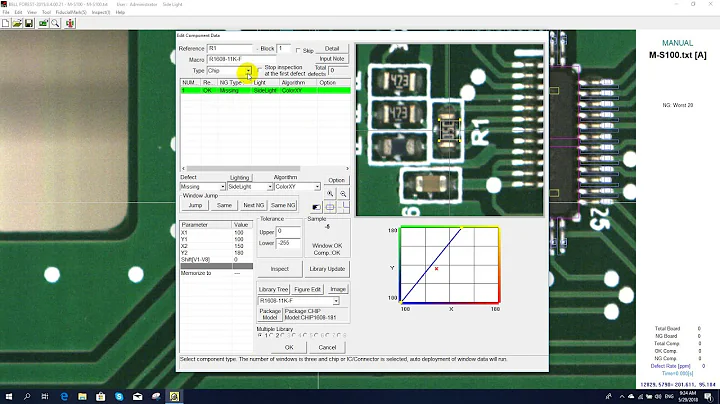Open Skype from the taskbar

coord(119,396)
